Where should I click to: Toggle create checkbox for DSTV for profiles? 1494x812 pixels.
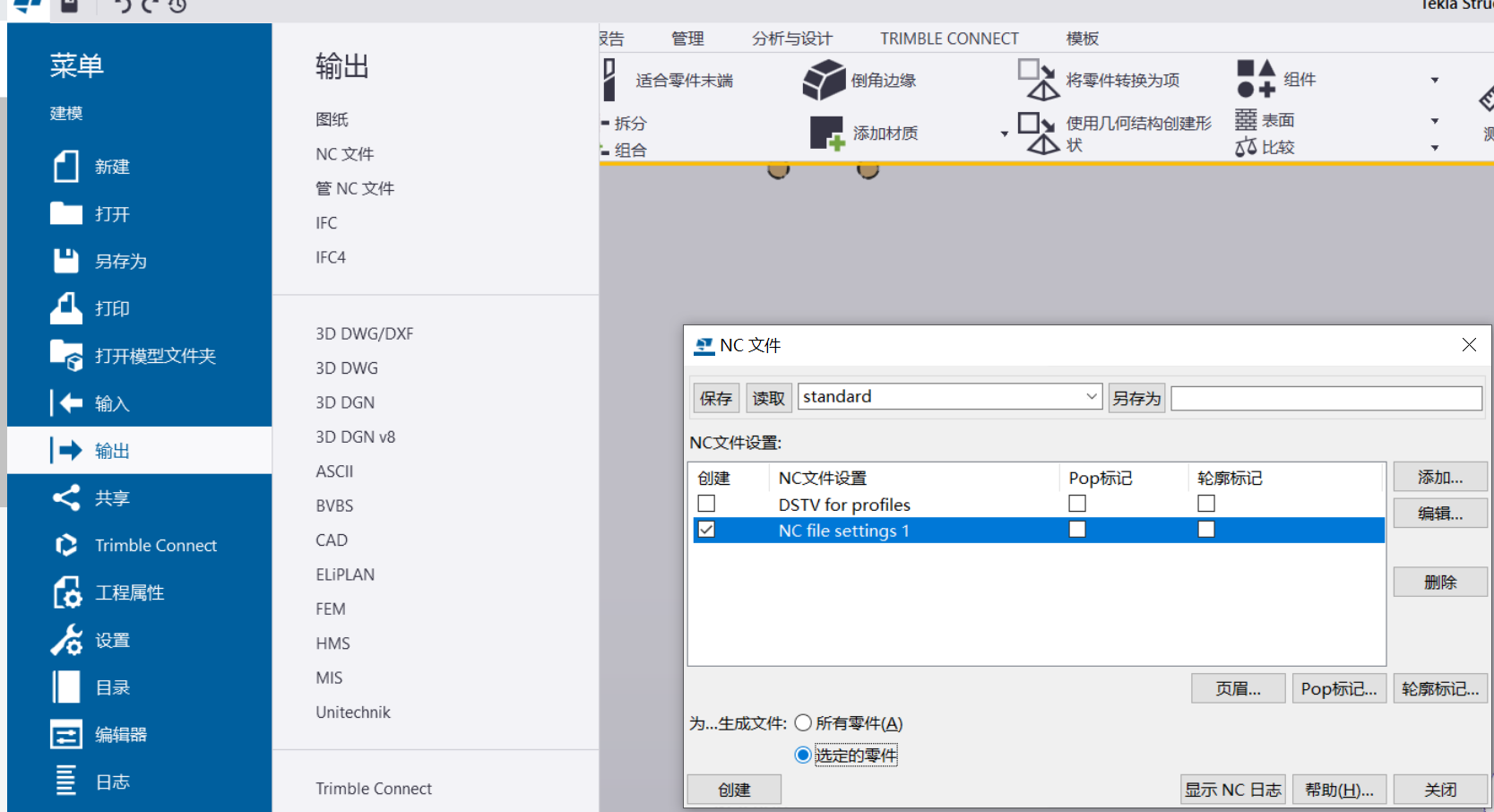pyautogui.click(x=706, y=504)
